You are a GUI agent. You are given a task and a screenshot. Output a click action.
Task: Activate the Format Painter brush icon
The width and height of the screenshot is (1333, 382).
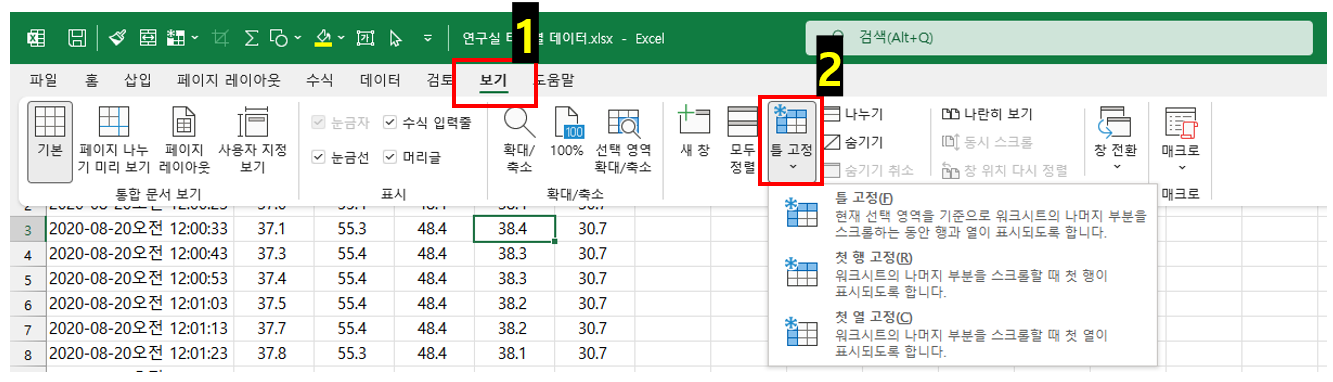tap(118, 38)
